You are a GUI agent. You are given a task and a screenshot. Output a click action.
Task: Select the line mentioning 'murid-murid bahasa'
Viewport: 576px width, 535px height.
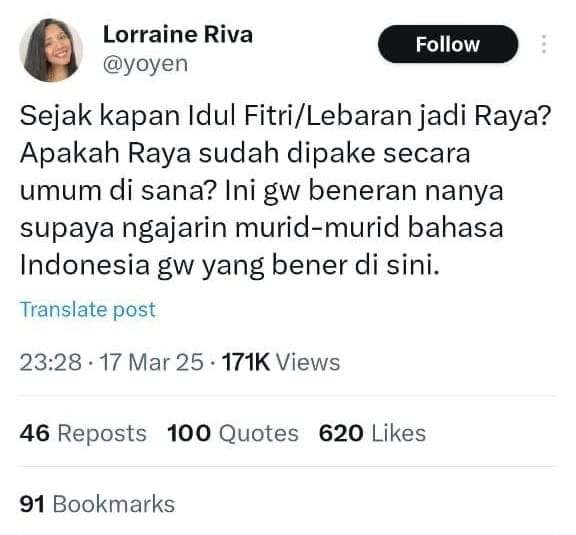(x=262, y=229)
